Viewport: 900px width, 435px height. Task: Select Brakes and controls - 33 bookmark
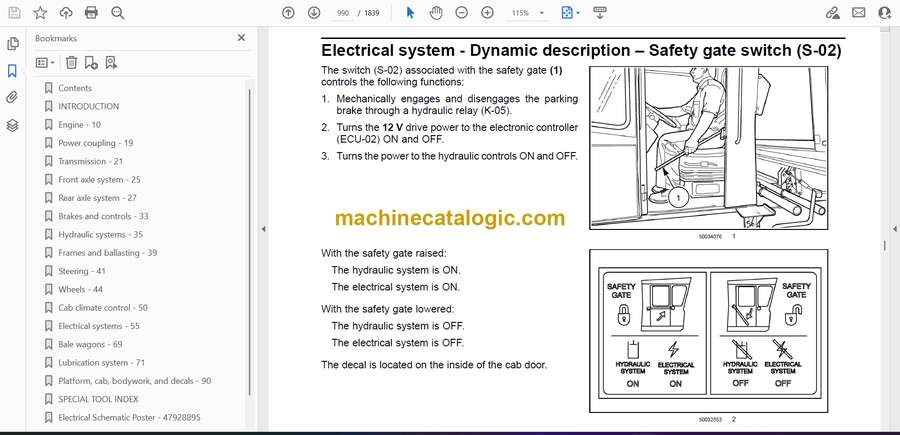coord(103,216)
